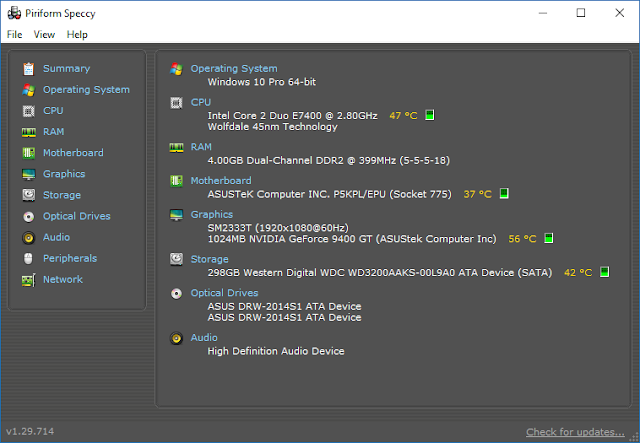Click the text Windows 10 Pro 64-bit
Screen dimensions: 640x443
(262, 82)
